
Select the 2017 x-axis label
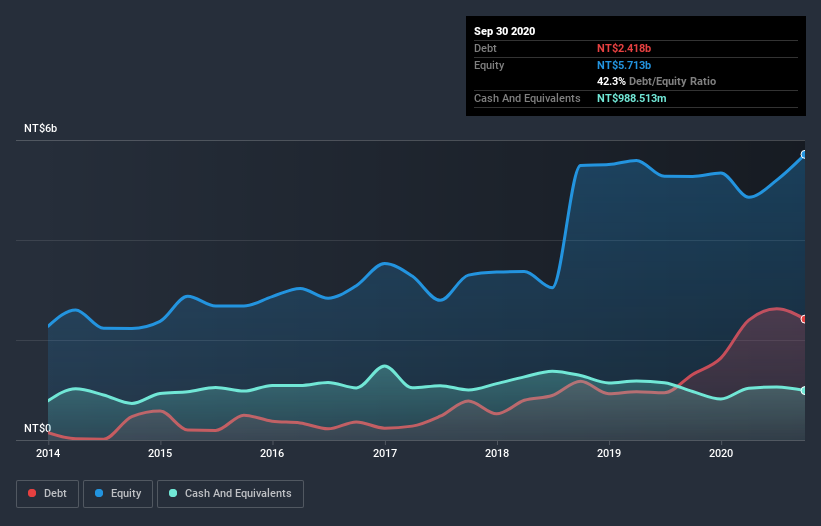[385, 453]
